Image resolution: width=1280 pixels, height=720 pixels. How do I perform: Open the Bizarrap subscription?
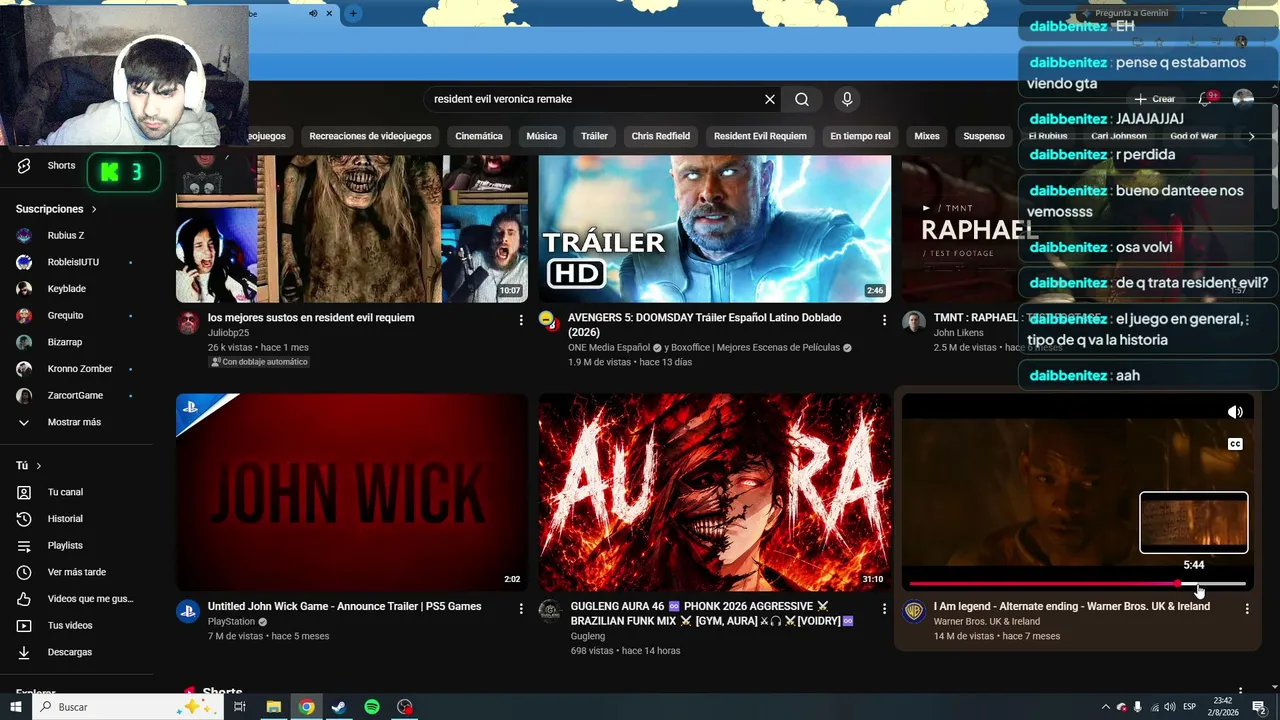65,342
